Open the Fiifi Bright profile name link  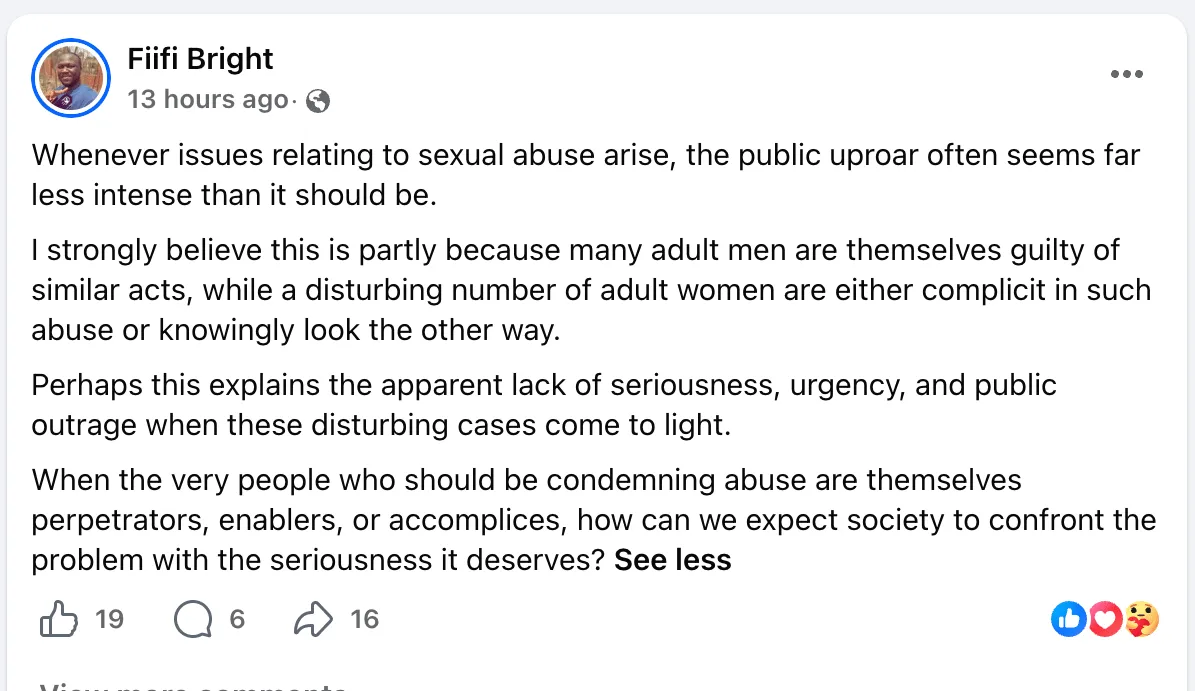coord(200,59)
